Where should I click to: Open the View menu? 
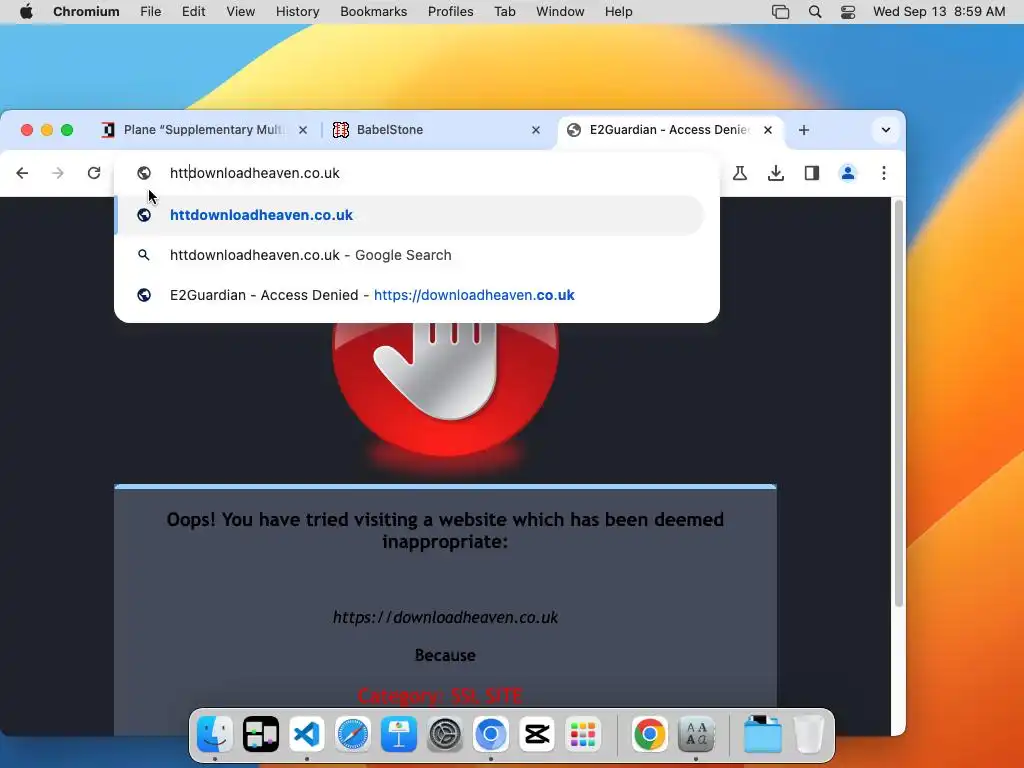click(240, 12)
